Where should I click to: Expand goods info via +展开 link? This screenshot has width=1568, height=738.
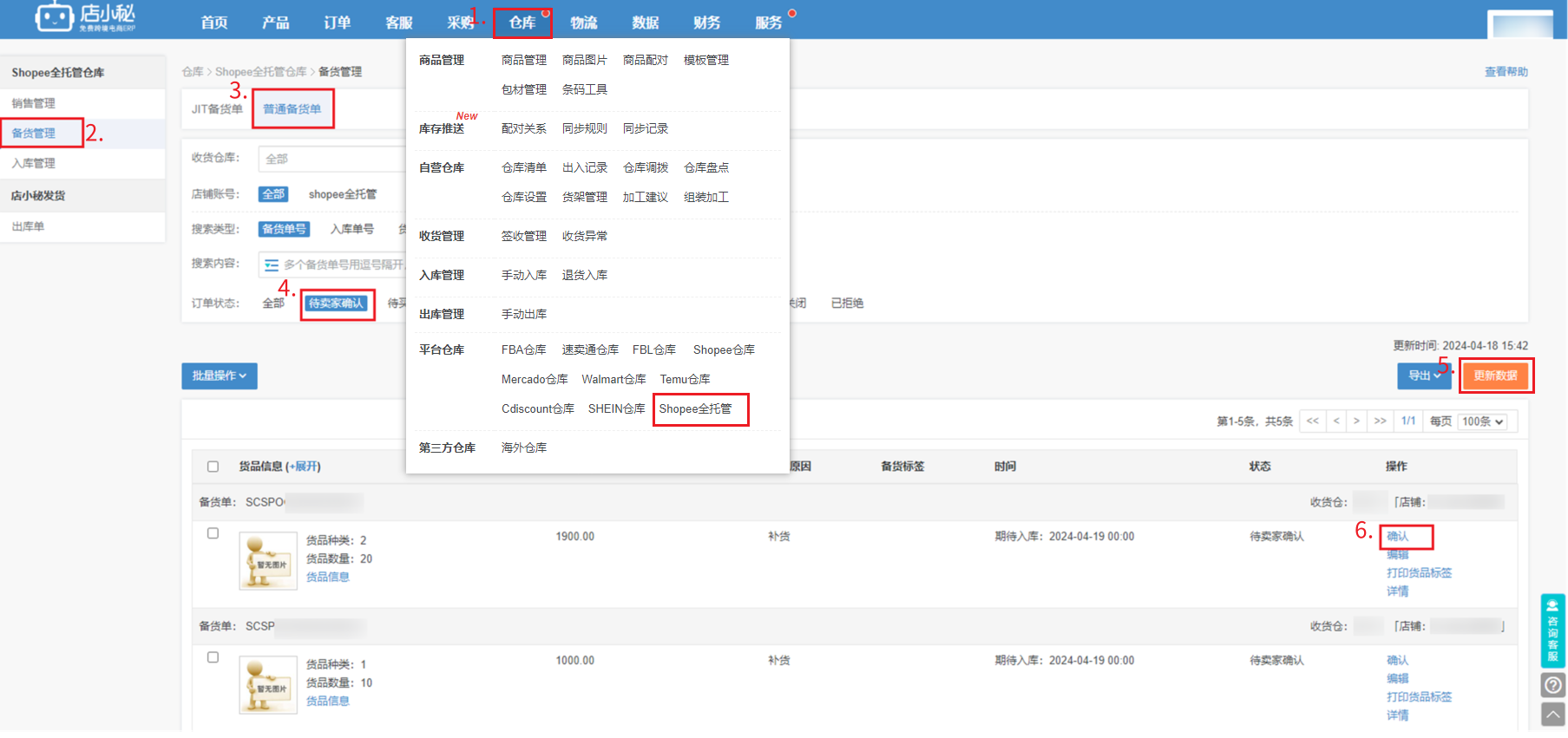pyautogui.click(x=303, y=467)
